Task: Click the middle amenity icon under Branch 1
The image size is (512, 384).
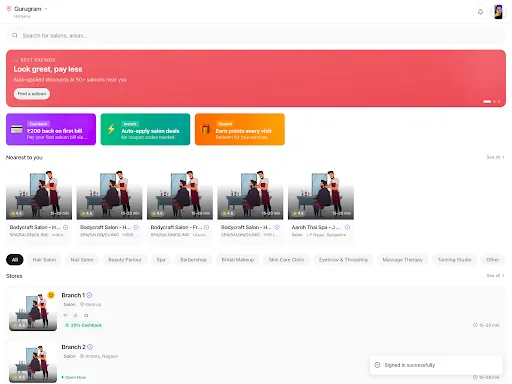Action: coord(76,315)
